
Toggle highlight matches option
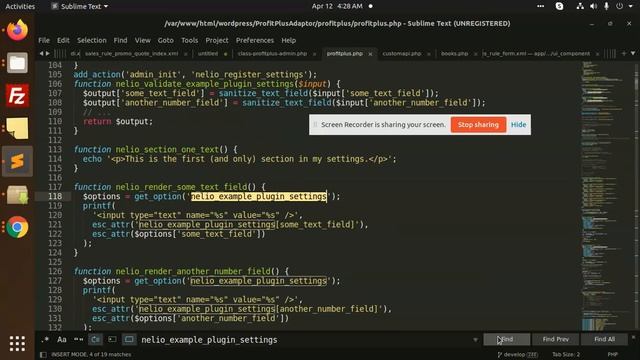click(129, 340)
